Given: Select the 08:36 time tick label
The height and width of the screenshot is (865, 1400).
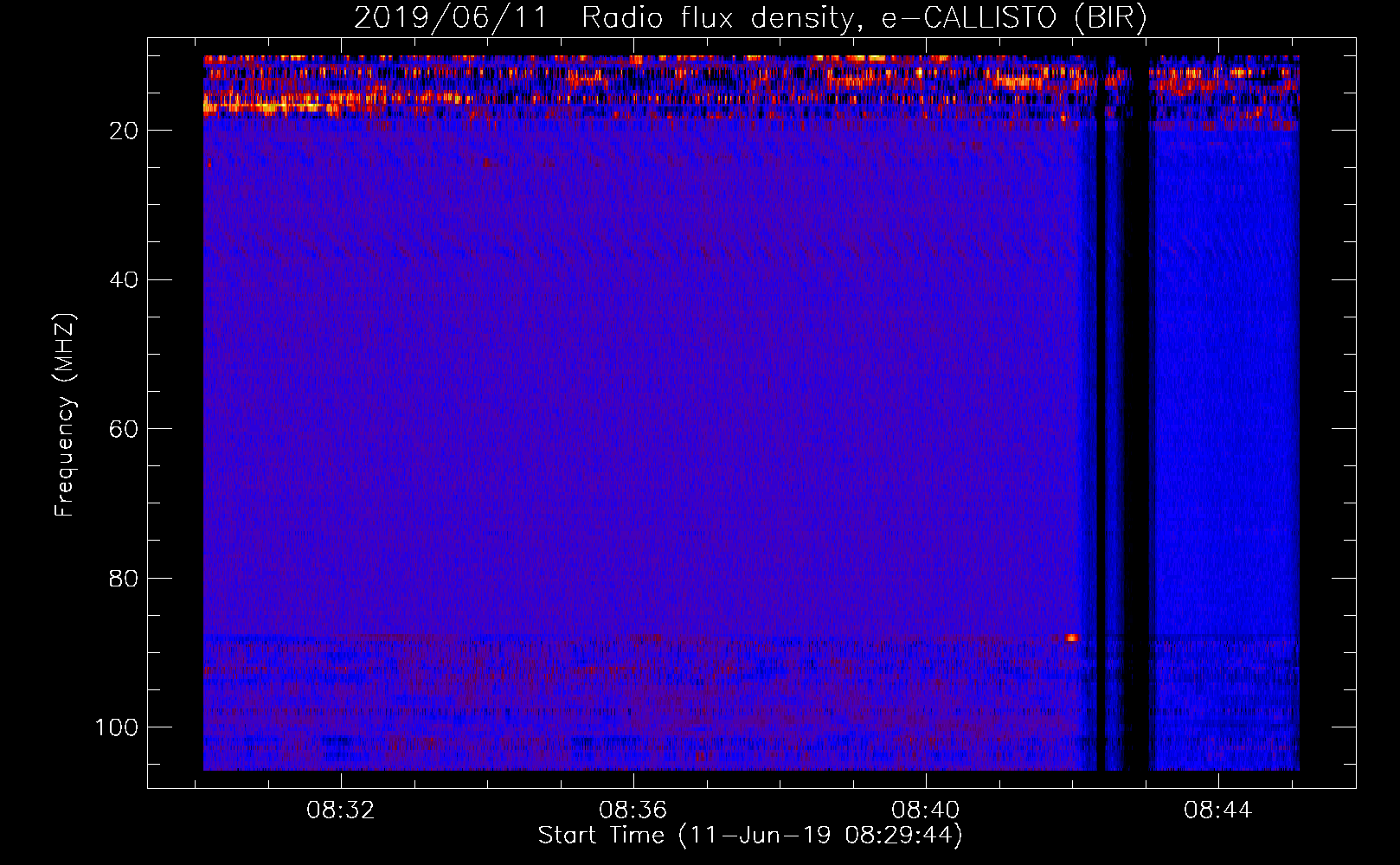Looking at the screenshot, I should [633, 811].
